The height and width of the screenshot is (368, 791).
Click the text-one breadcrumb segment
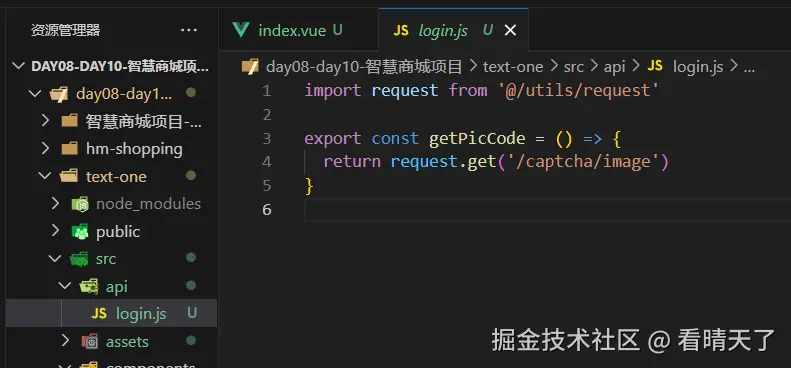(x=513, y=67)
